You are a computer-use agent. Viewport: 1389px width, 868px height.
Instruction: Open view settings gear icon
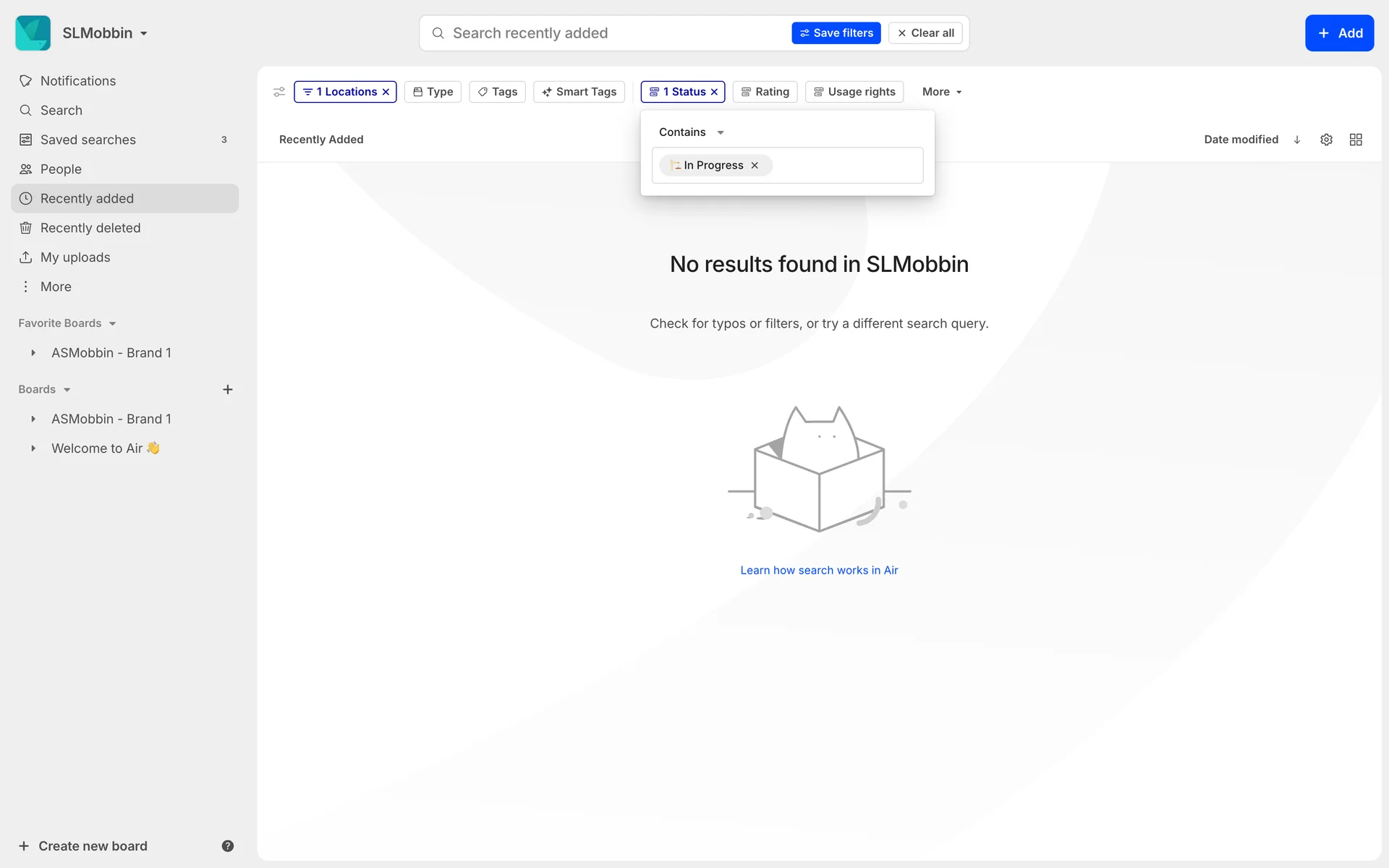tap(1326, 140)
